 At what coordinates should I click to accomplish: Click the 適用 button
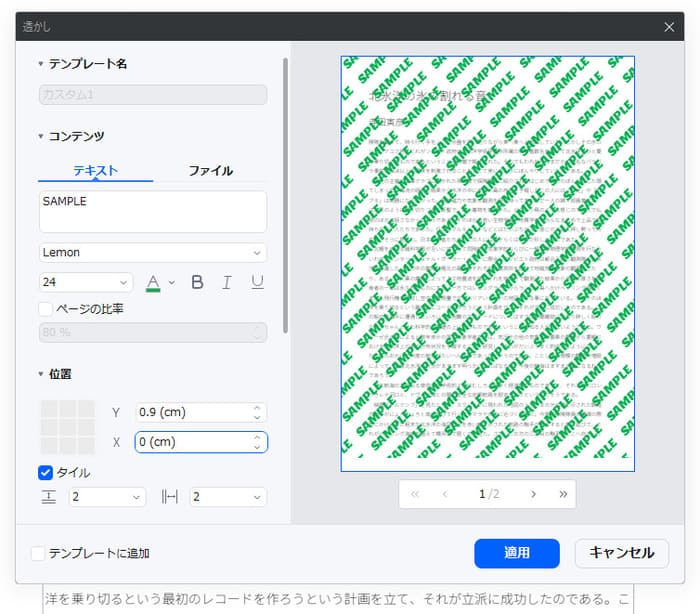517,553
